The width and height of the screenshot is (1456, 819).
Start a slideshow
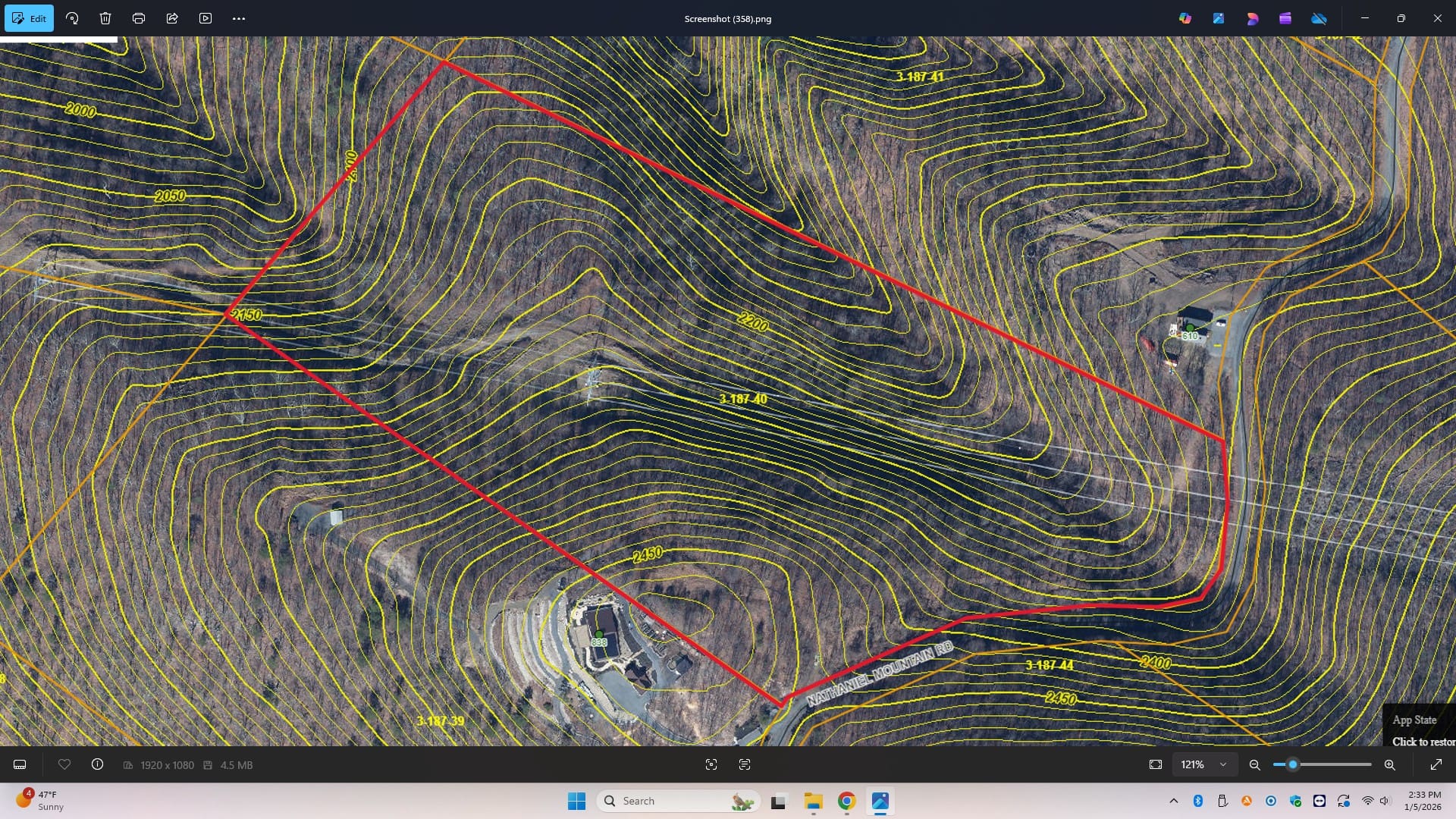pyautogui.click(x=206, y=18)
